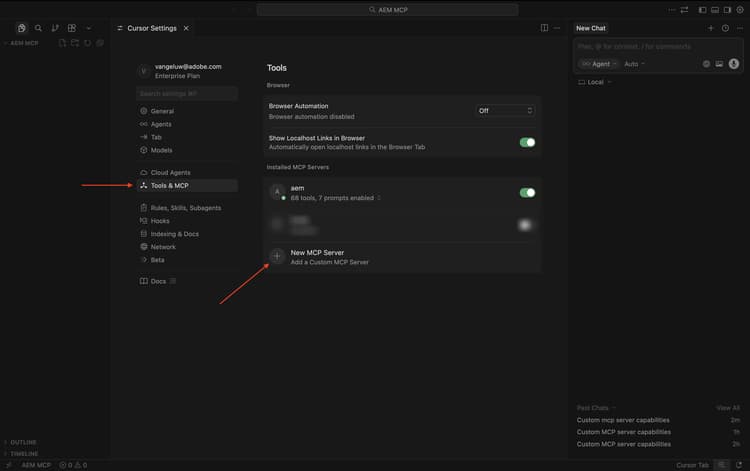Split the editor with the split icon

coord(544,28)
